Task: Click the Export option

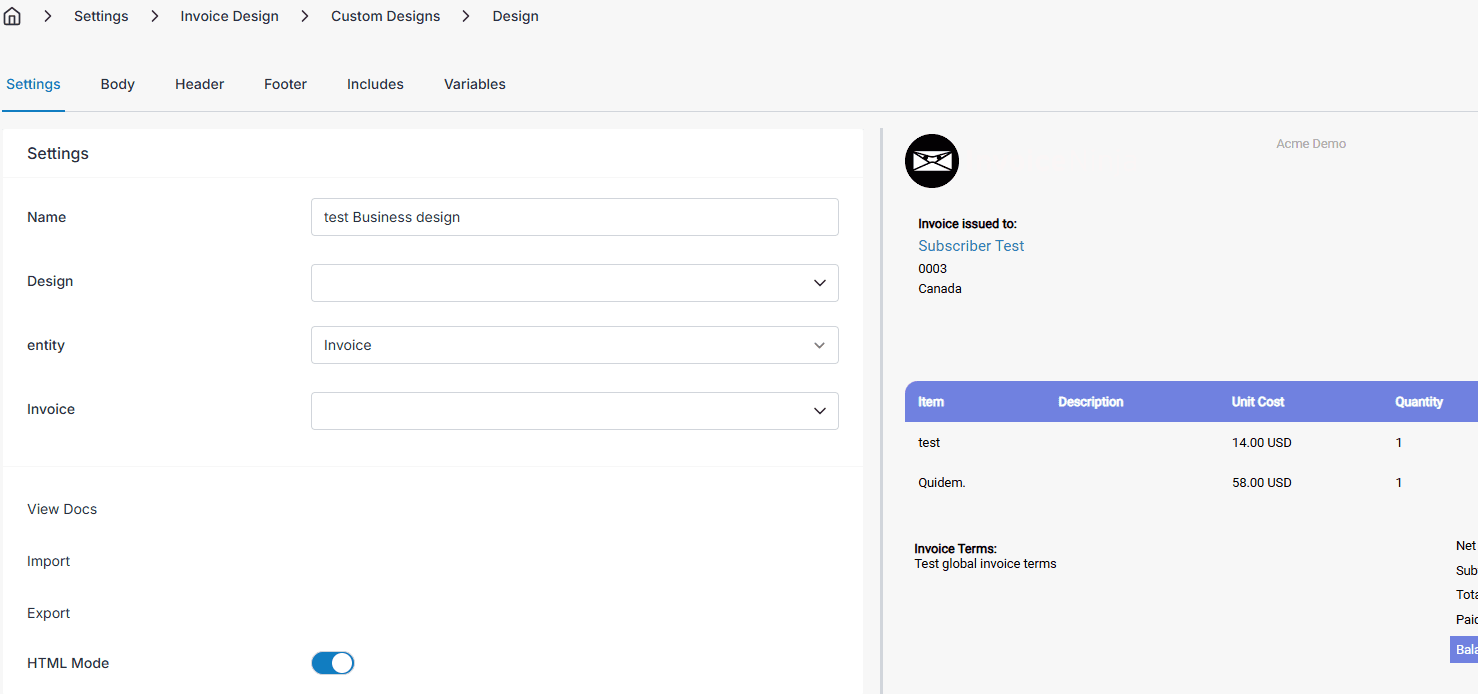Action: click(49, 613)
